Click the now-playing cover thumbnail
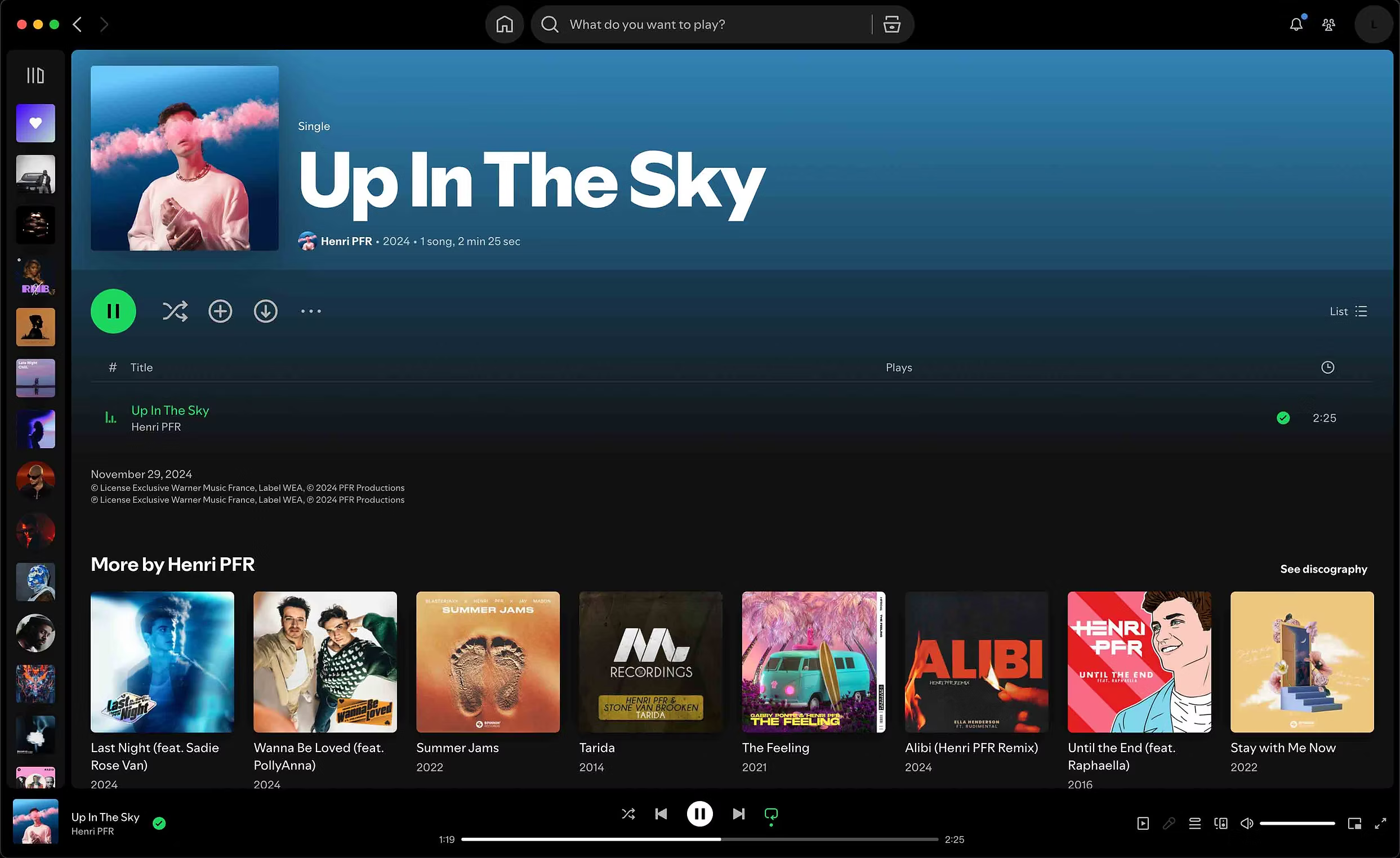 pyautogui.click(x=35, y=821)
